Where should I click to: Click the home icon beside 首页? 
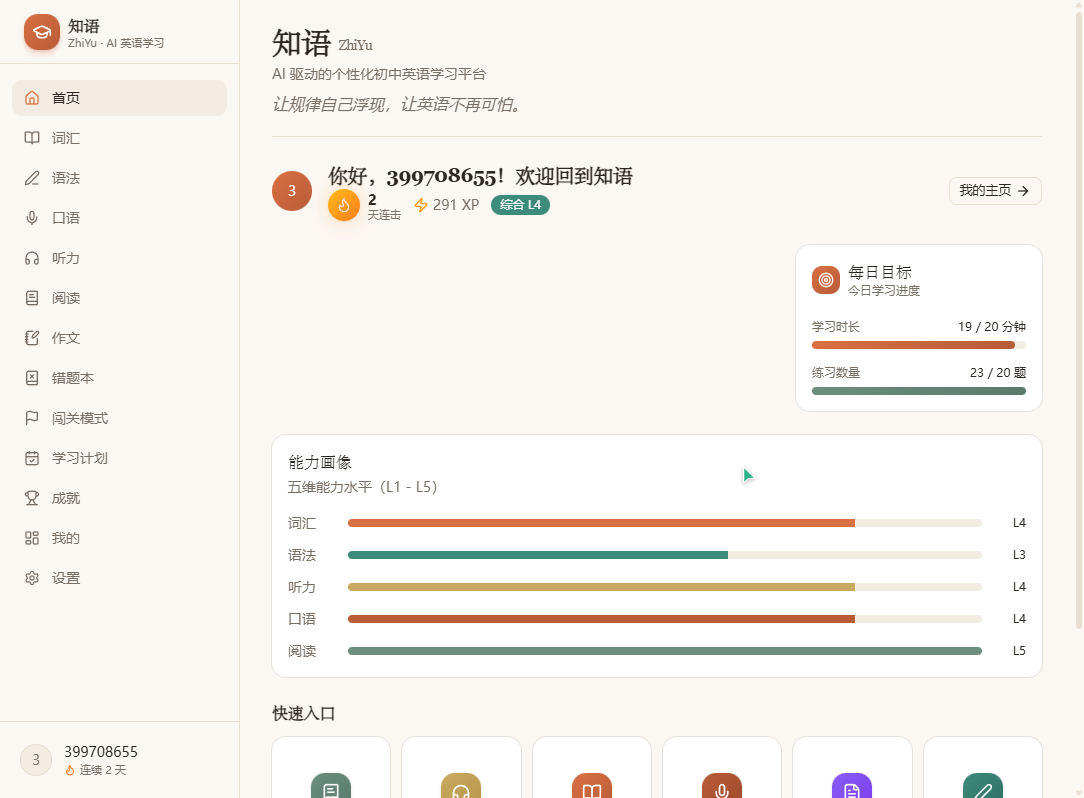pos(32,98)
